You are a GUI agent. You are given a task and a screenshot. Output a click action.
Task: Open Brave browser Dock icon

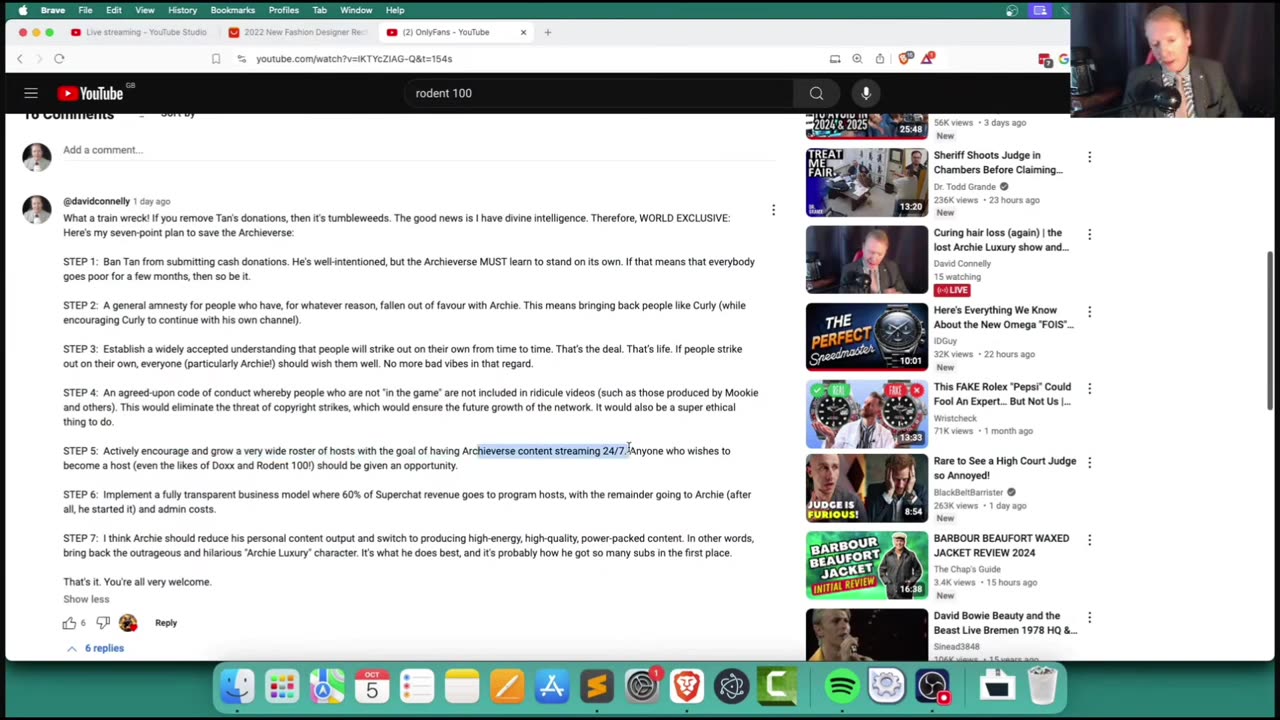coord(686,687)
